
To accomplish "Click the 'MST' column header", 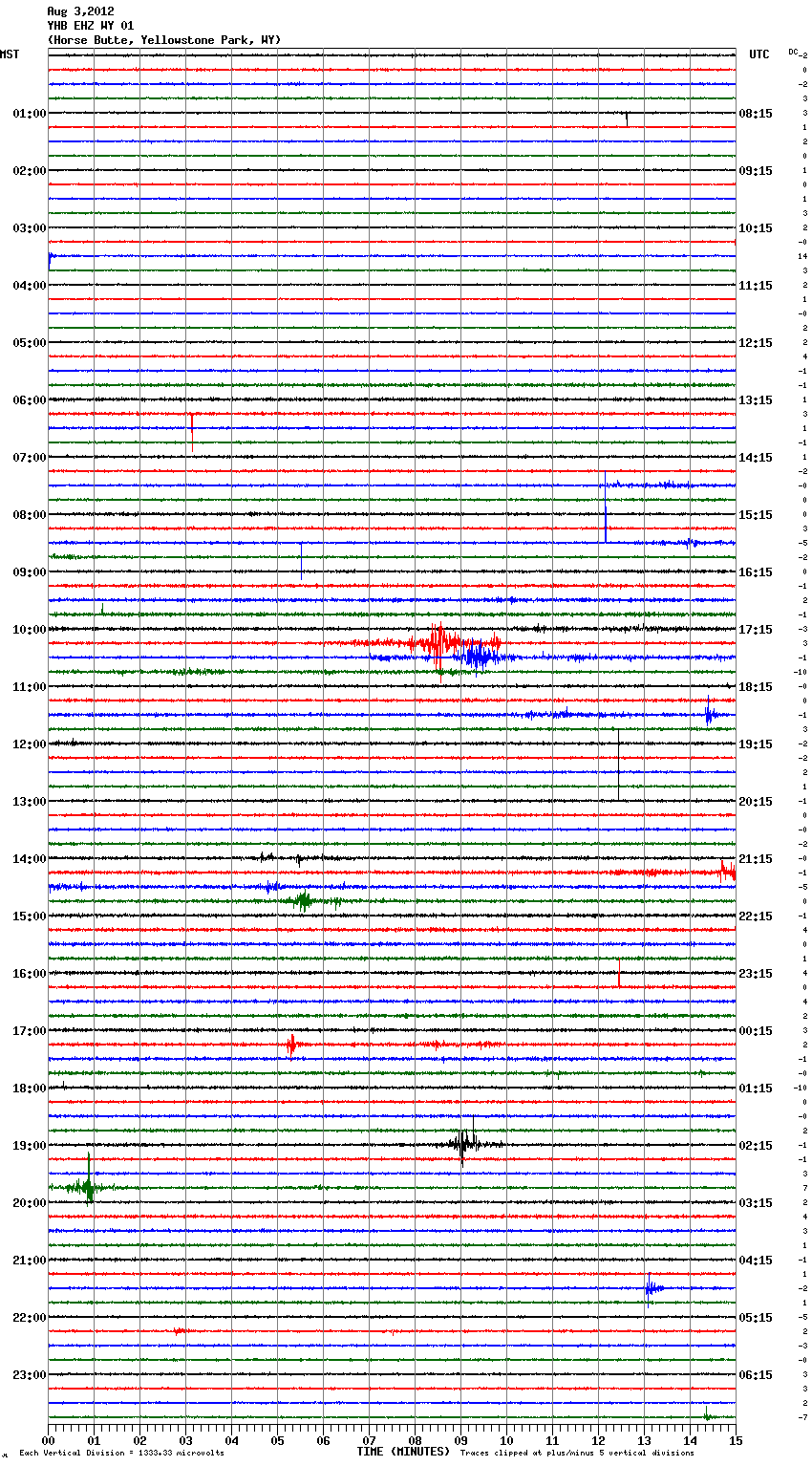I will click(10, 54).
